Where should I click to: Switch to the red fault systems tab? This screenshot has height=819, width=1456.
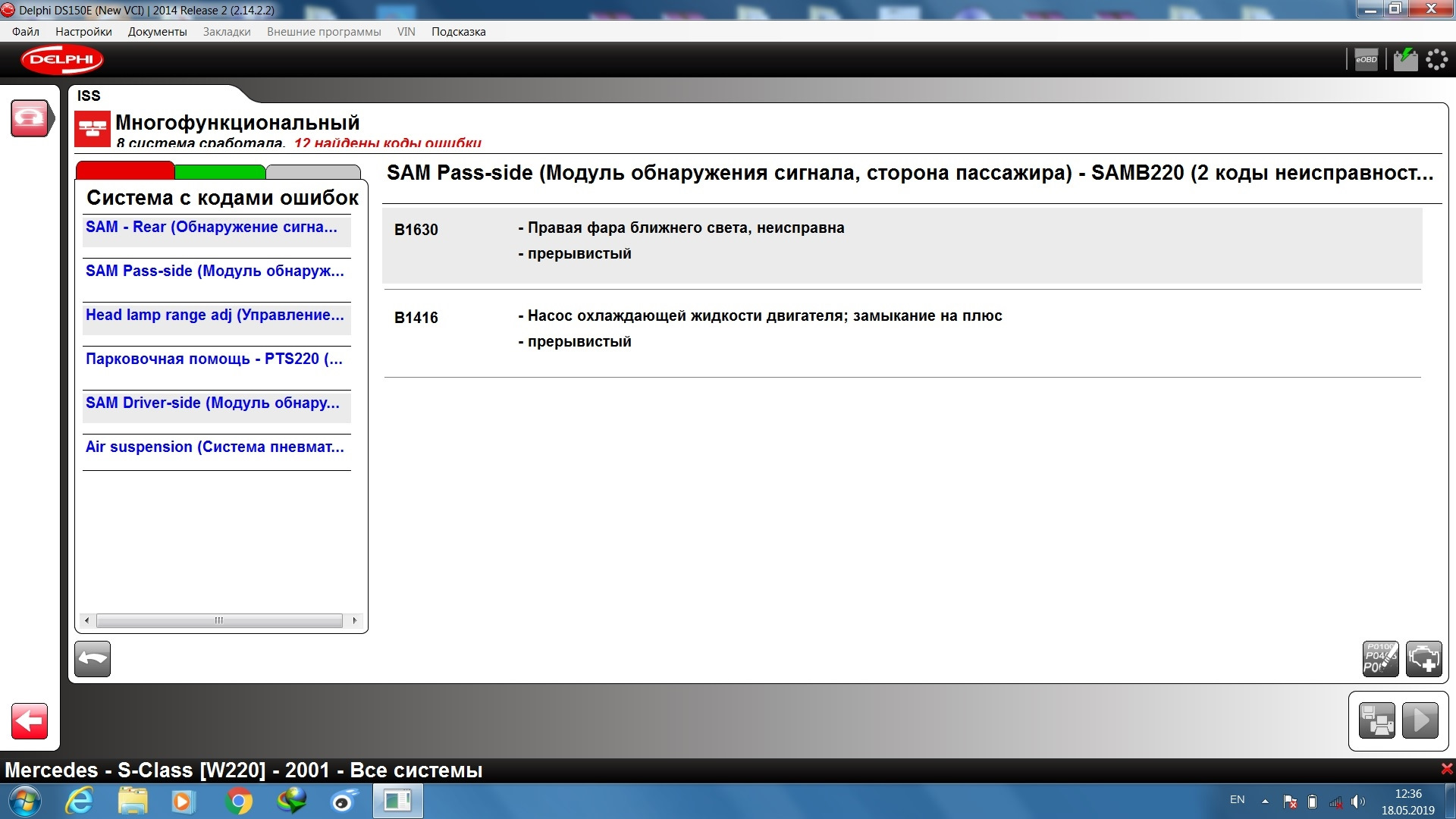coord(125,170)
